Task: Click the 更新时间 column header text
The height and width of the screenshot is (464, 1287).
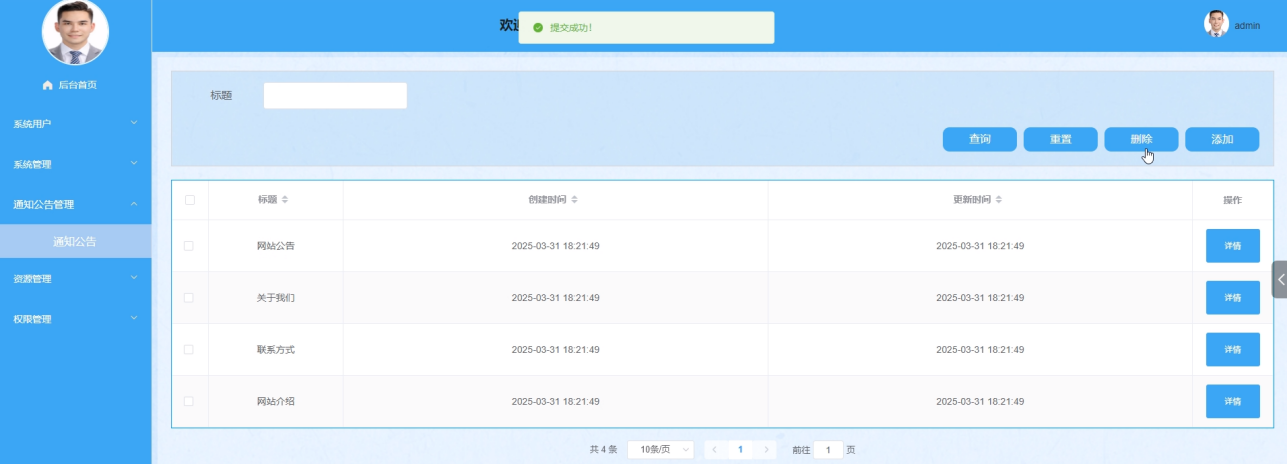Action: coord(972,200)
